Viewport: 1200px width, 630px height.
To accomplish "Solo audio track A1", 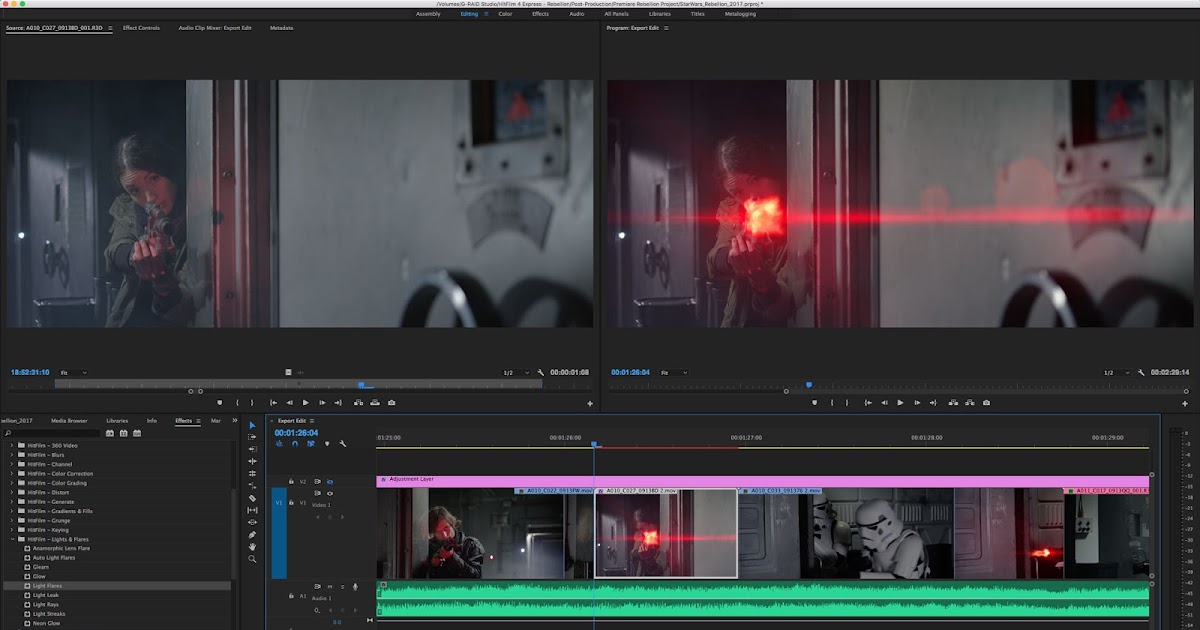I will click(x=342, y=587).
